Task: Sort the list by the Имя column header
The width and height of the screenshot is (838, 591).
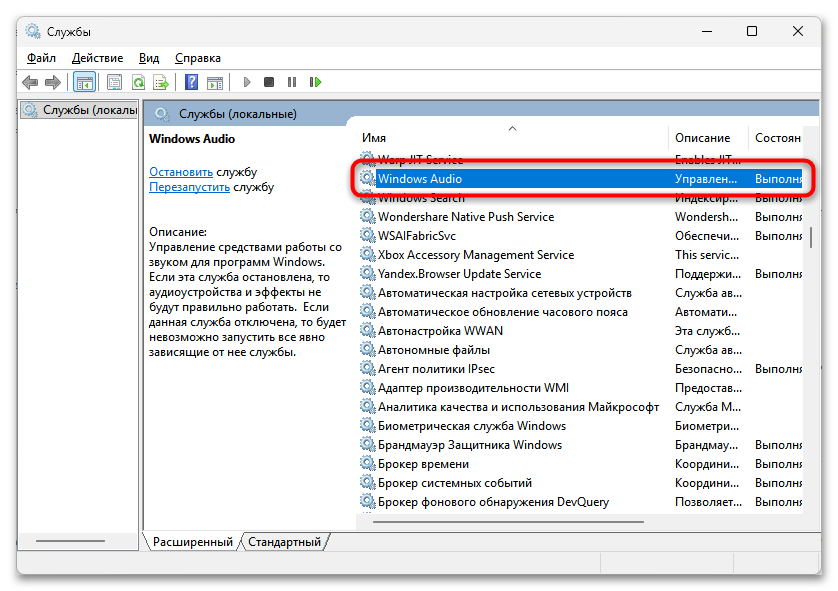Action: click(x=510, y=138)
